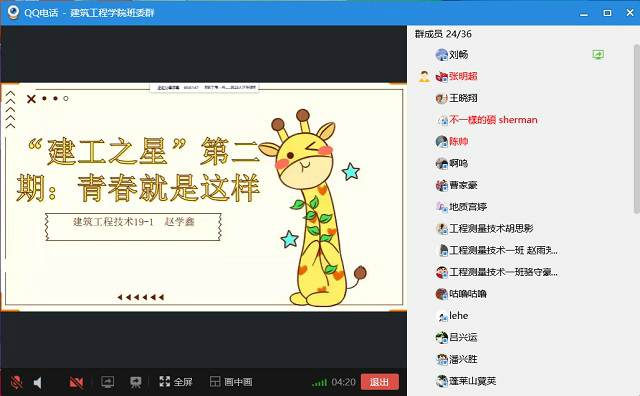Screen dimensions: 640x396
Task: Open the presentation whiteboard icon
Action: coord(136,382)
